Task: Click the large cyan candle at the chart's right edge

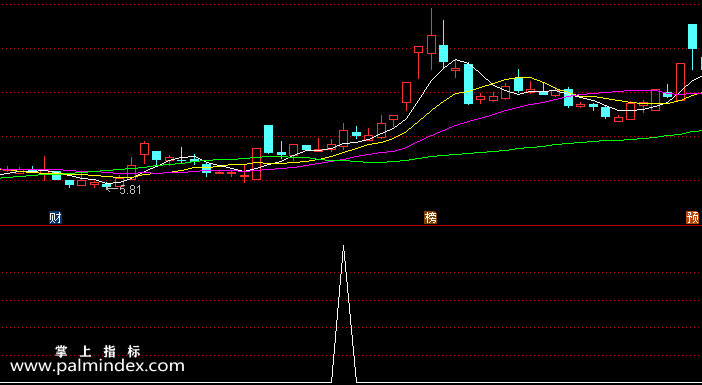Action: 692,37
